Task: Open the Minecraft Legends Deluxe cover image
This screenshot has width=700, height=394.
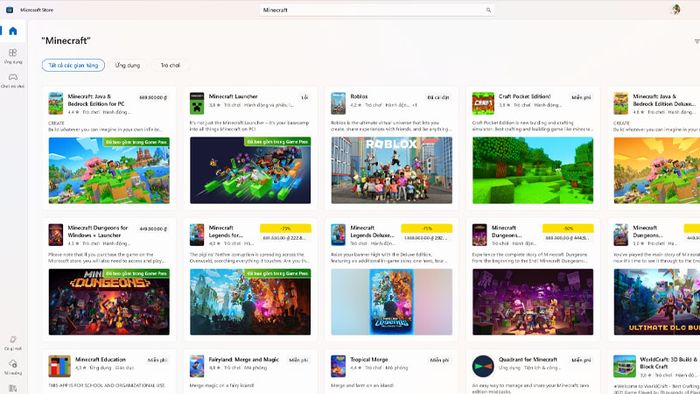Action: 392,302
